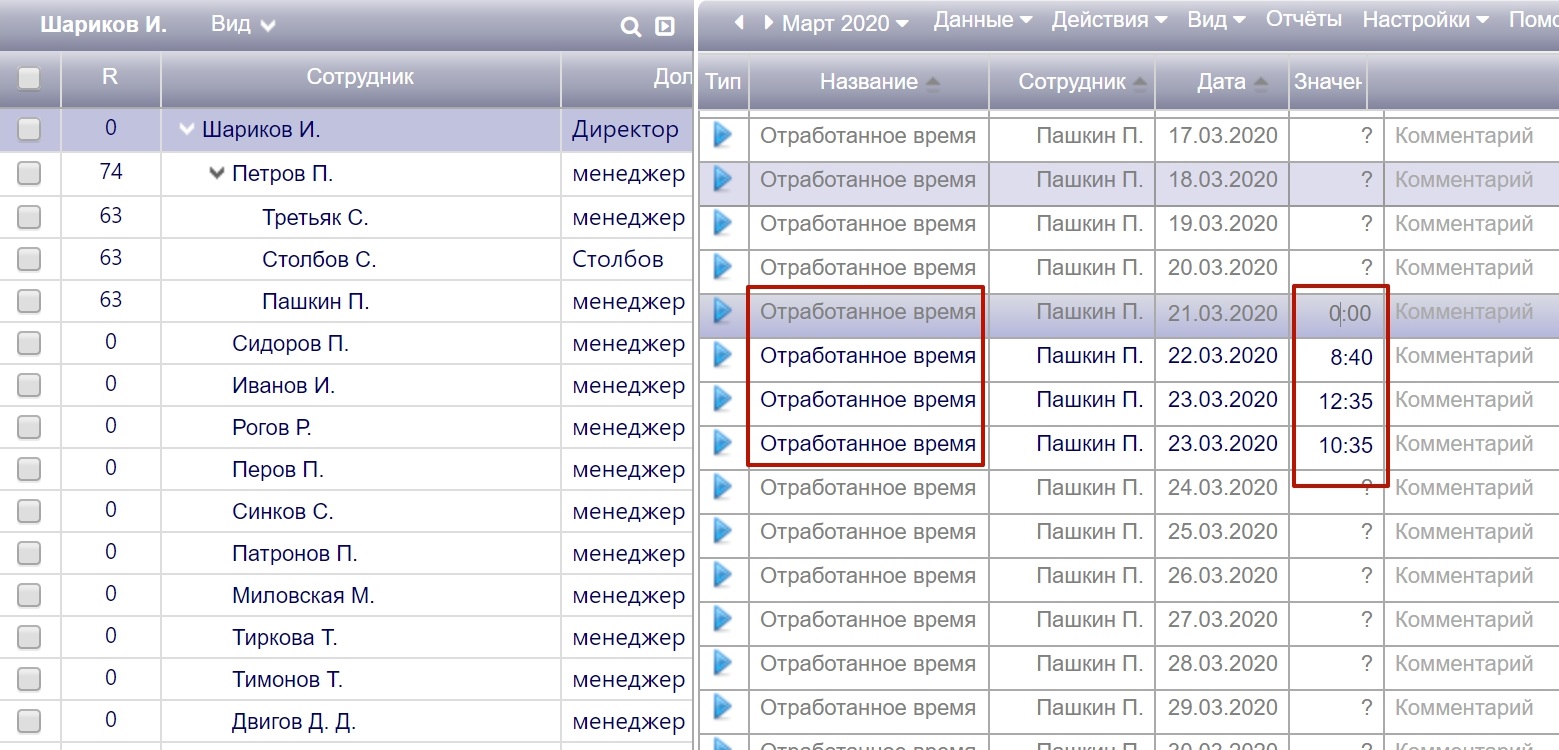Image resolution: width=1559 pixels, height=750 pixels.
Task: Check the box next to Сидоров П.
Action: click(29, 344)
